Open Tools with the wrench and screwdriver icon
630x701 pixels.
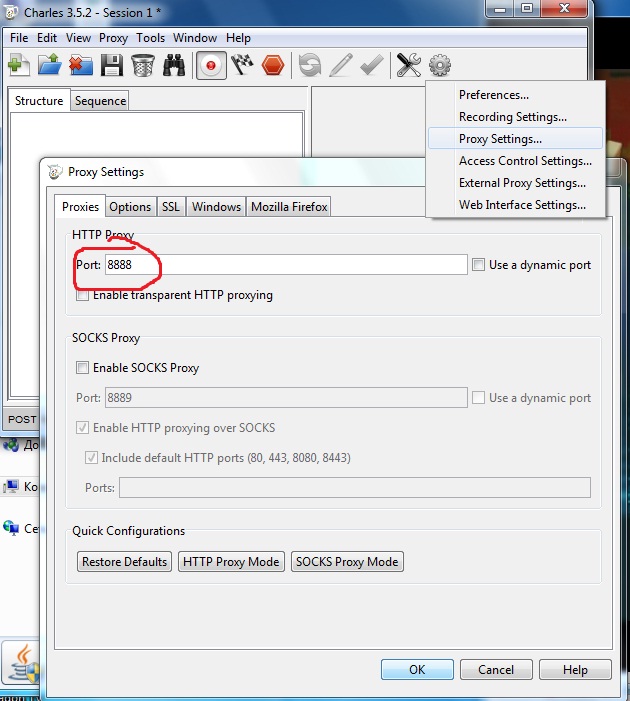409,65
